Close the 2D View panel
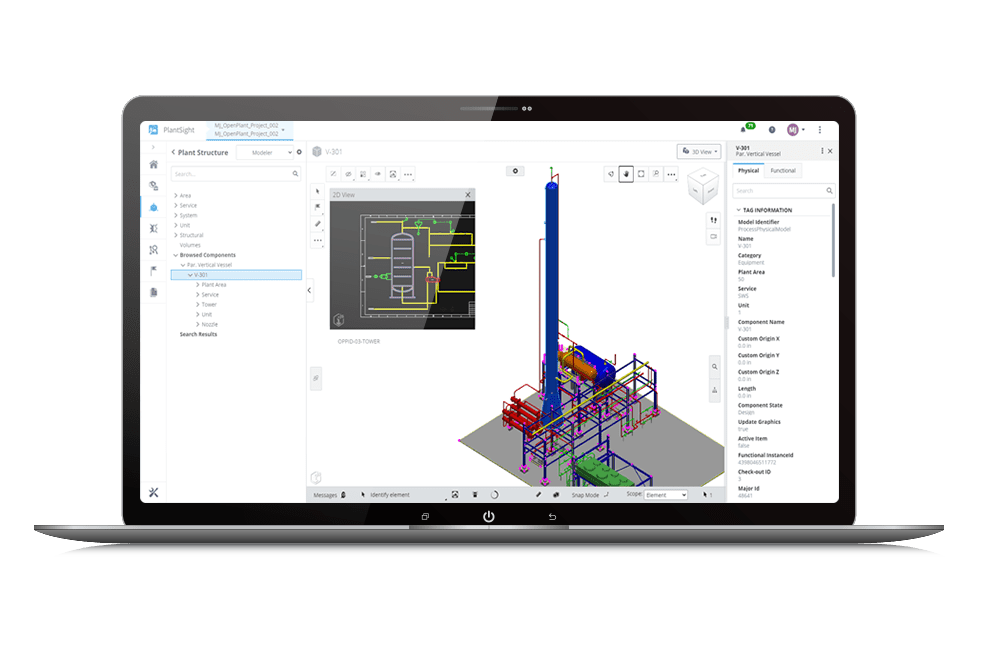 click(467, 195)
